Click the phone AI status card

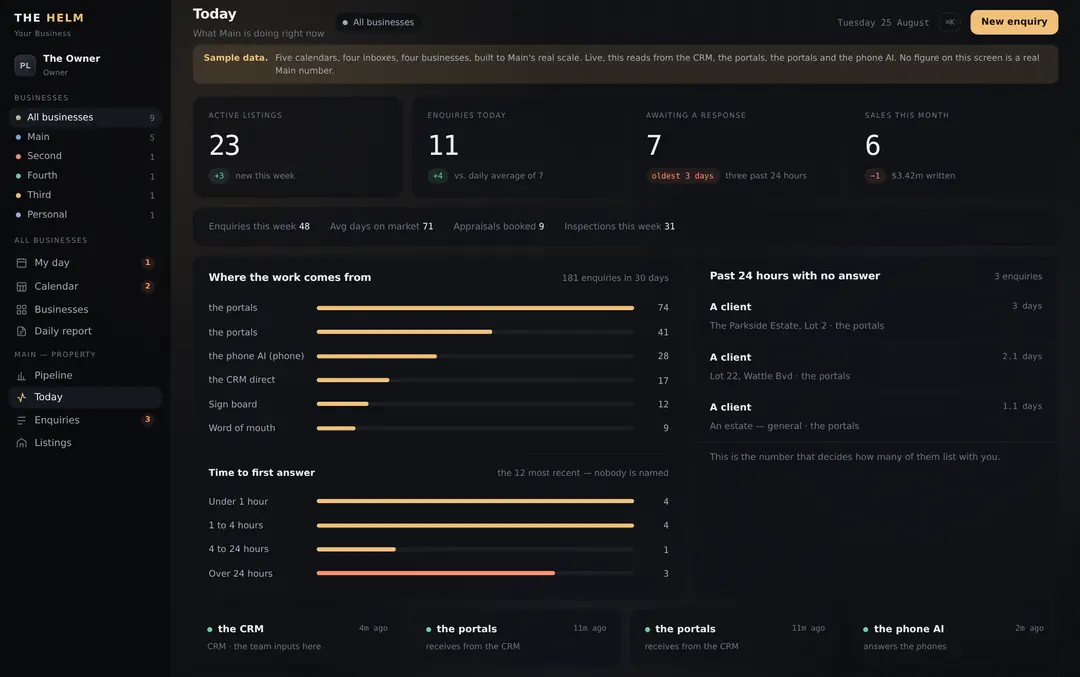coord(953,637)
